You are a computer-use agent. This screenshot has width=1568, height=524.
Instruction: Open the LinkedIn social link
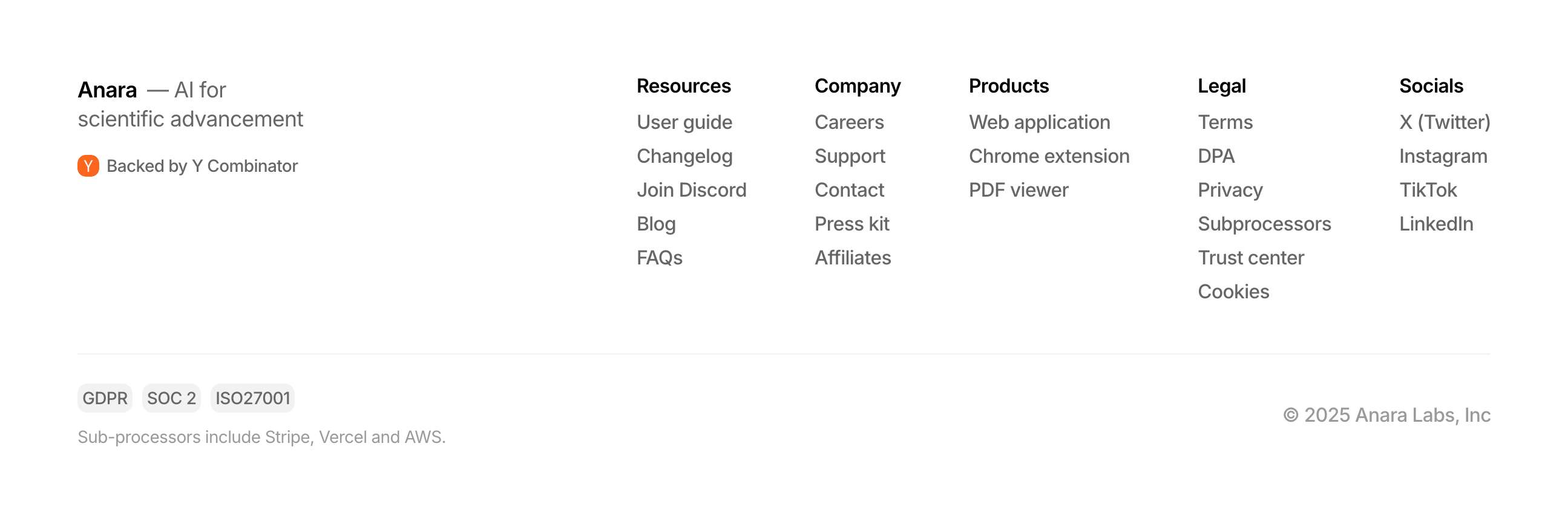point(1435,224)
